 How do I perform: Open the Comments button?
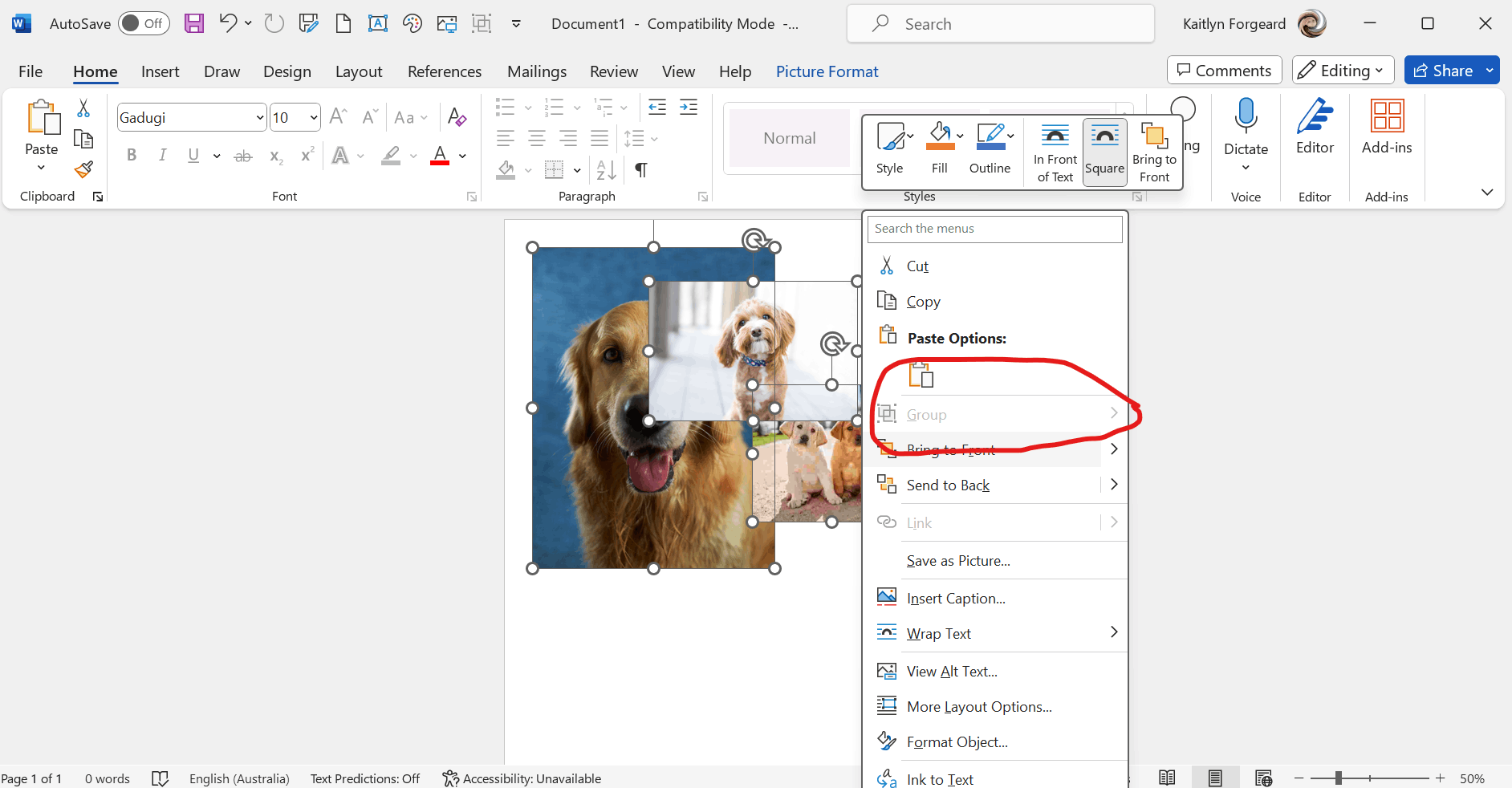coord(1224,71)
